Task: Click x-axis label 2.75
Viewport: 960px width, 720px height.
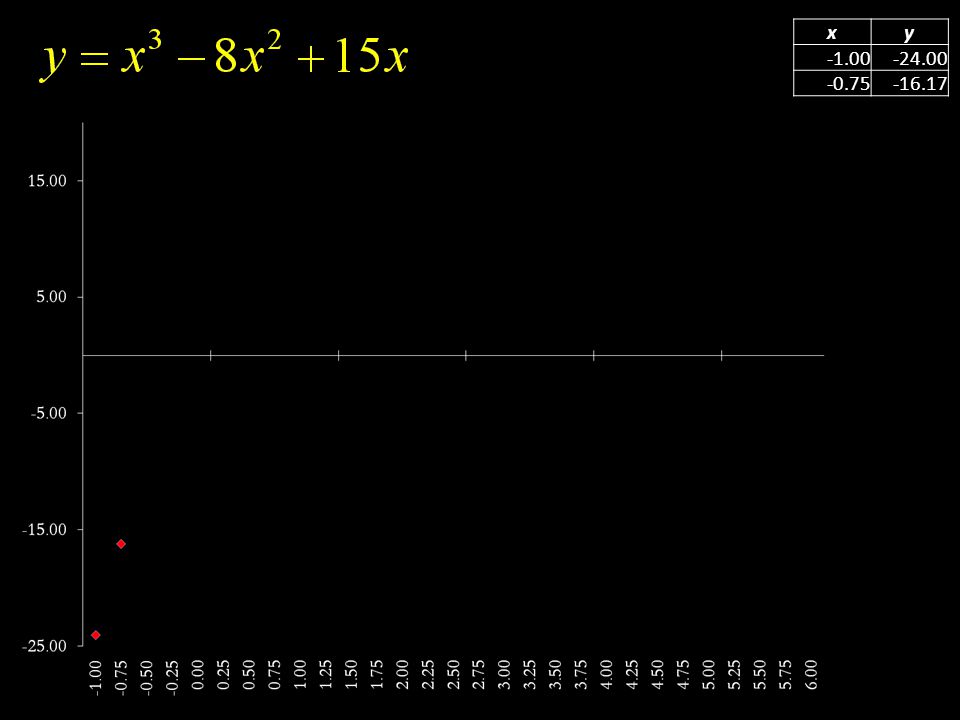Action: 479,674
